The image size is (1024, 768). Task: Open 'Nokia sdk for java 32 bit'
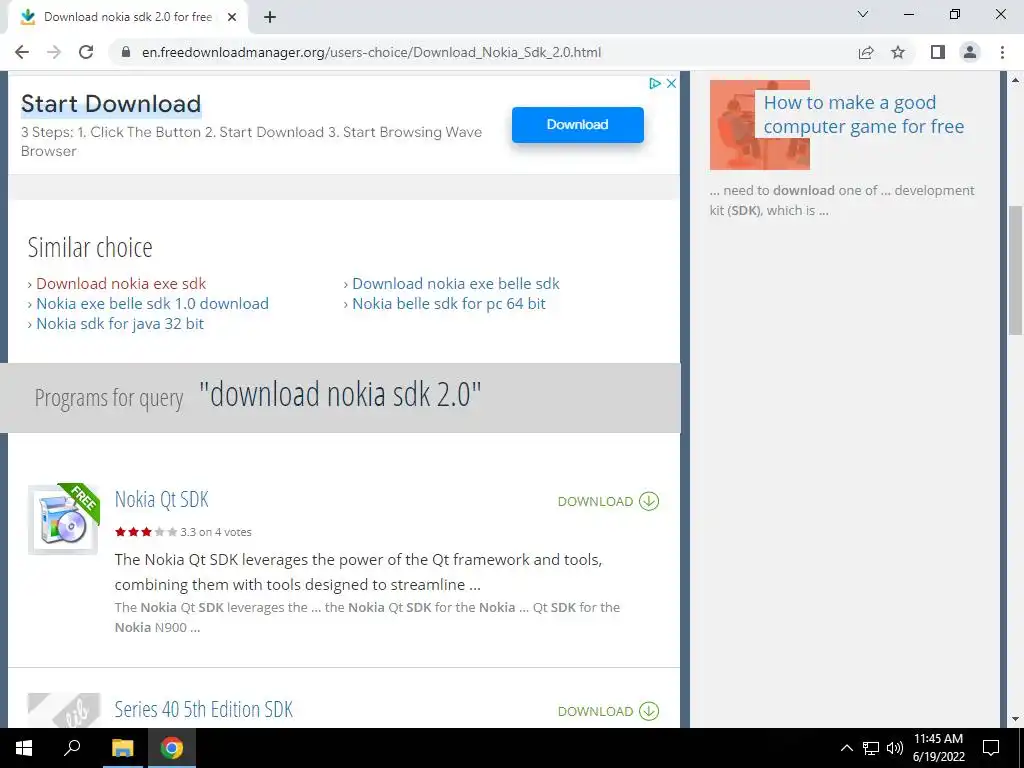pyautogui.click(x=120, y=324)
